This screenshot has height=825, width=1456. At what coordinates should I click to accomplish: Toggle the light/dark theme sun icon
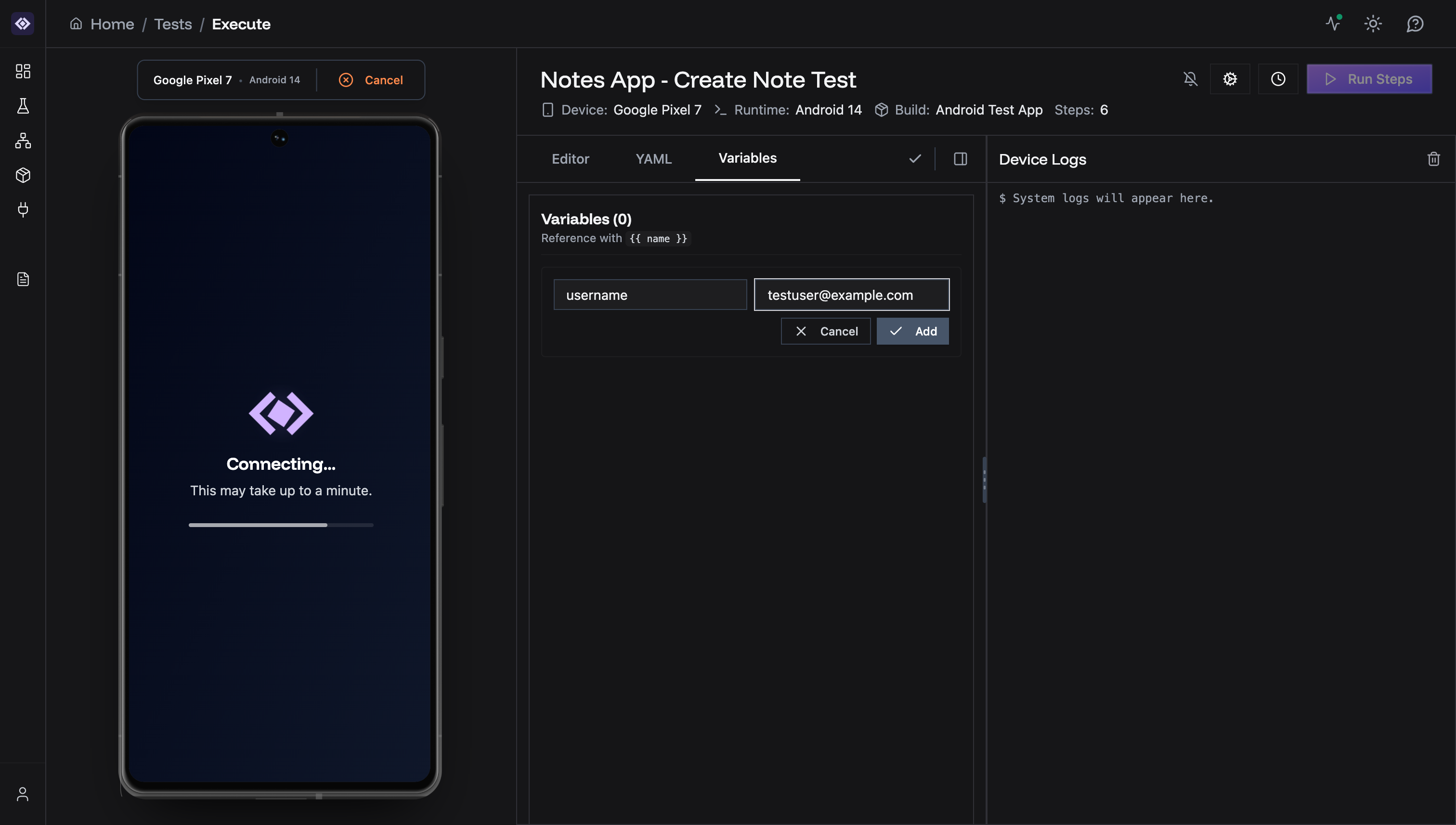click(1373, 24)
